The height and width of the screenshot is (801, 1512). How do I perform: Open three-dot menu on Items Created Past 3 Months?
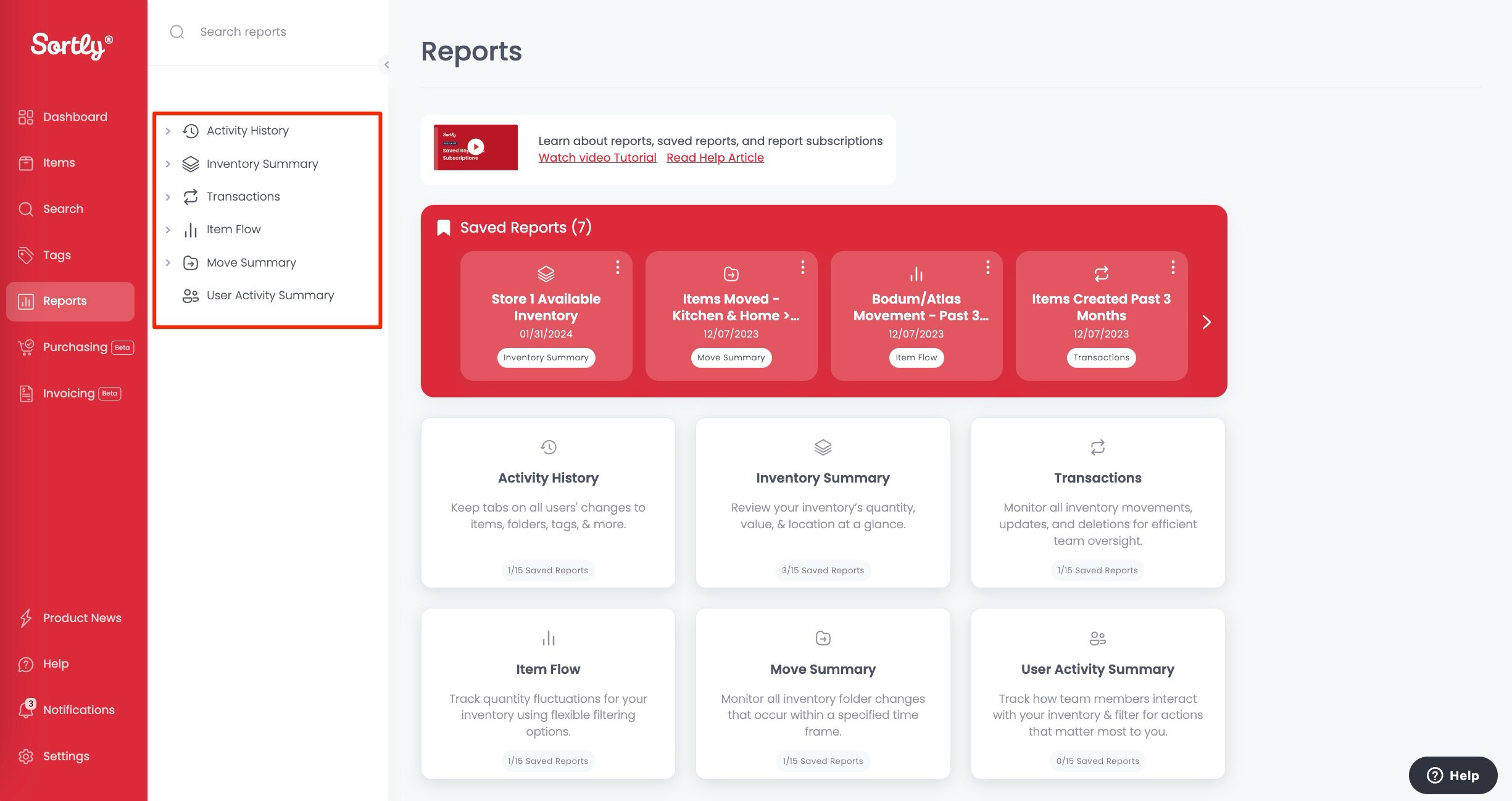coord(1173,267)
